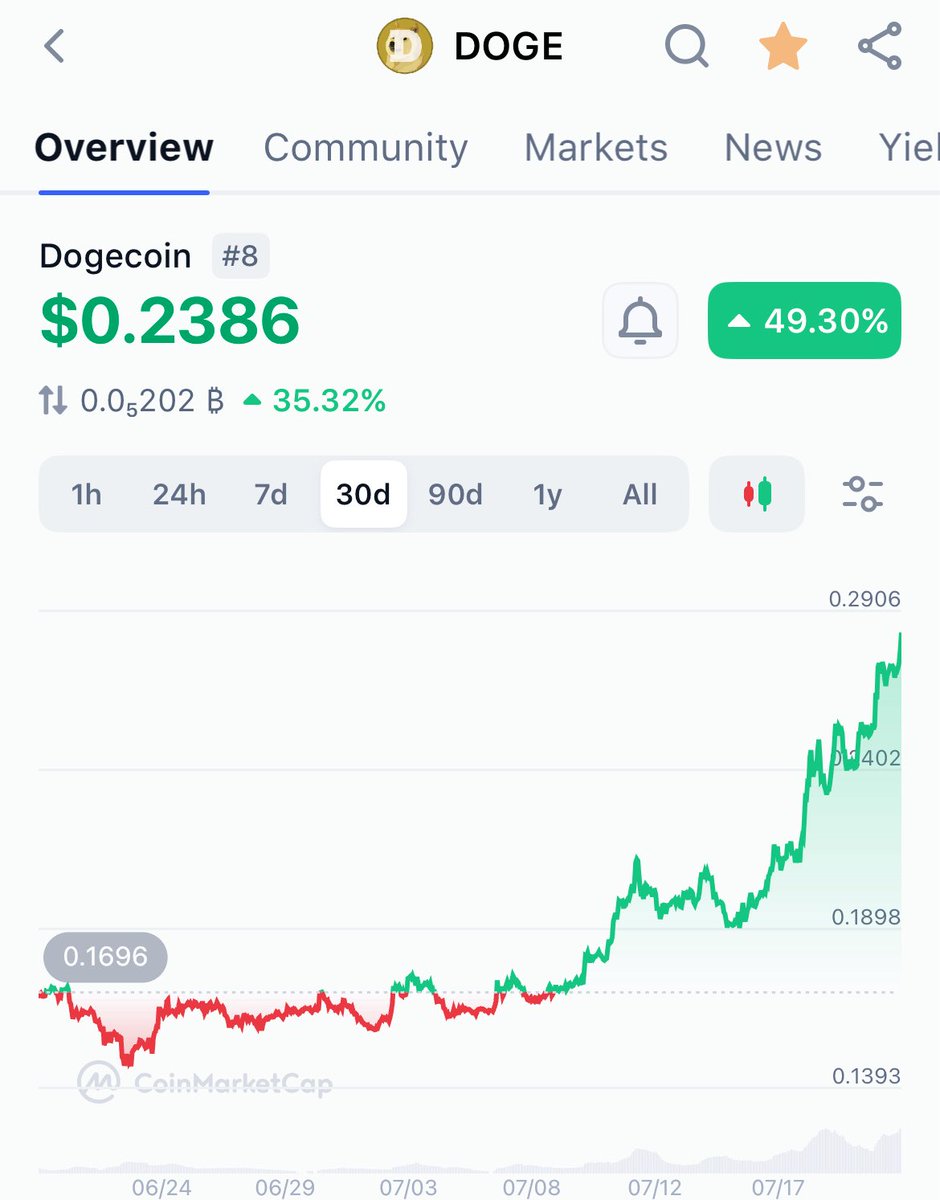Tap the Dogecoin coin logo

coord(405,47)
